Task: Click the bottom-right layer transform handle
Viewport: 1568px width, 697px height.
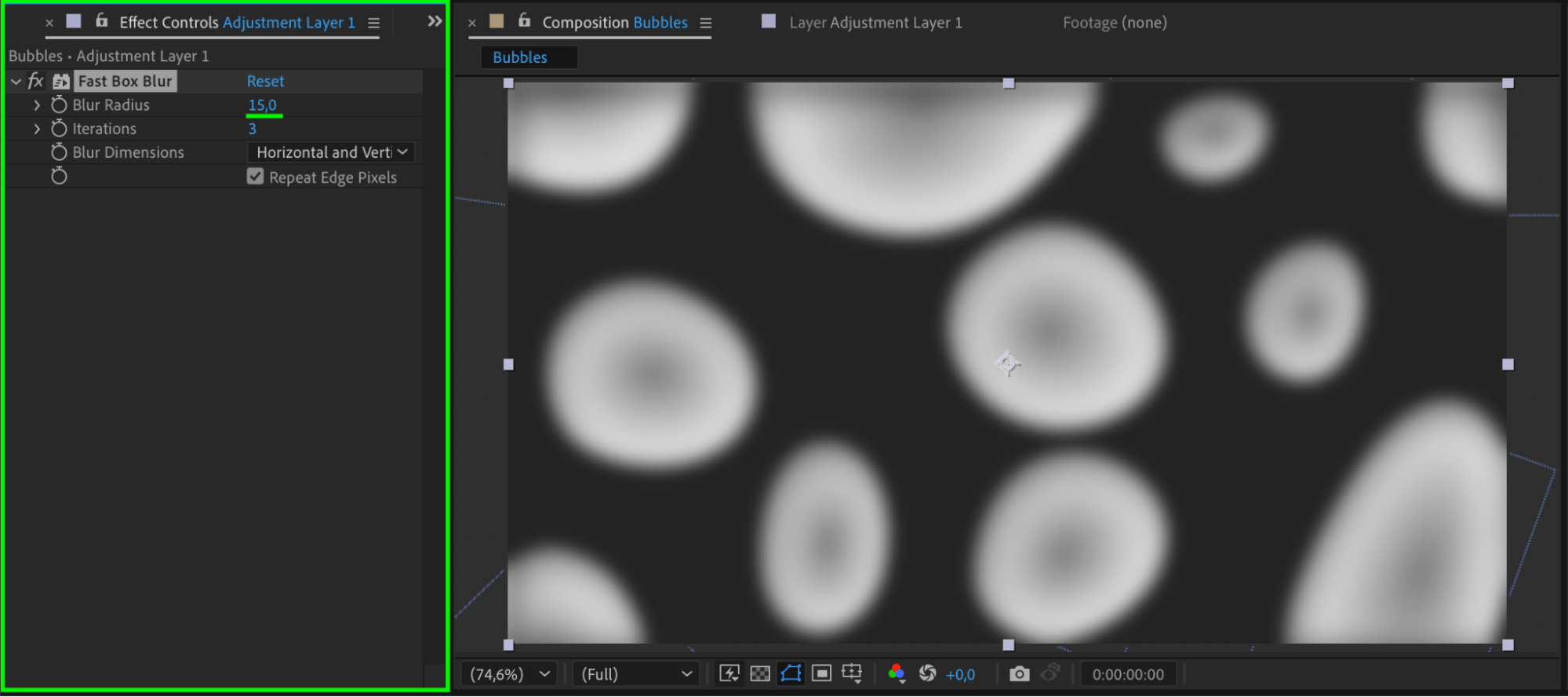Action: [1508, 645]
